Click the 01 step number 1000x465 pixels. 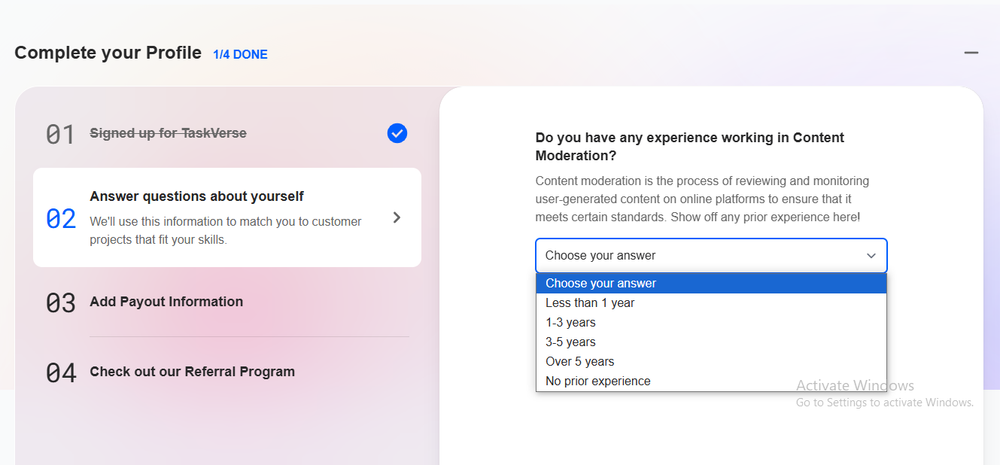click(x=61, y=134)
